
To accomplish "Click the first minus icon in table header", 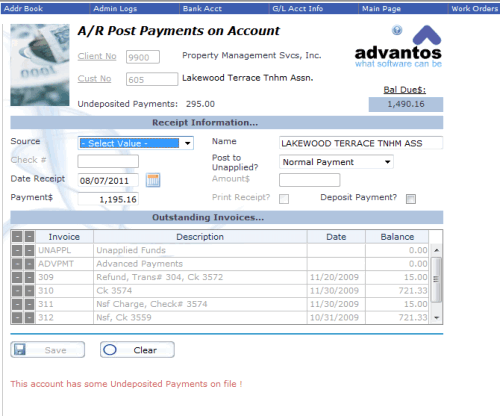I will point(17,237).
